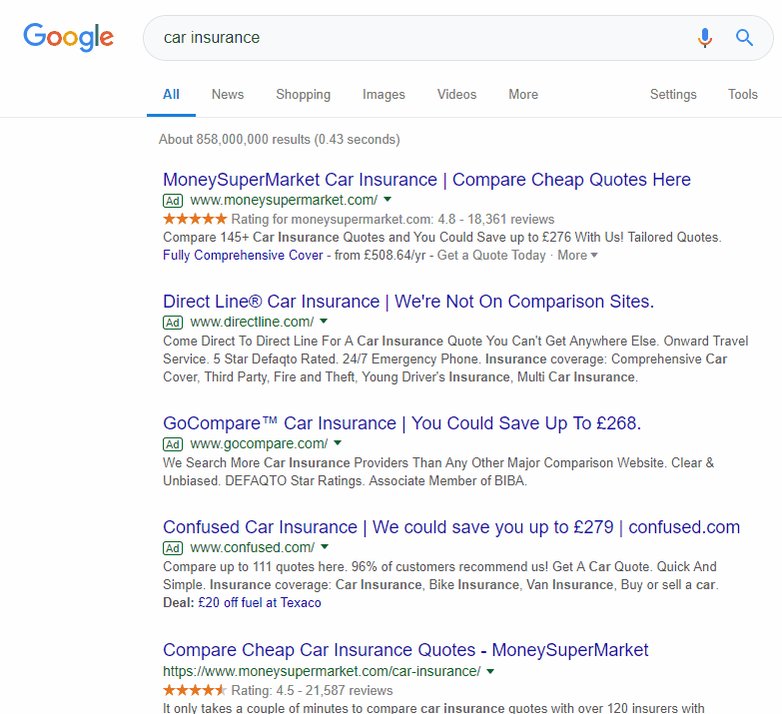This screenshot has width=782, height=714.
Task: Click the Ad badge beside directline.com
Action: click(173, 322)
